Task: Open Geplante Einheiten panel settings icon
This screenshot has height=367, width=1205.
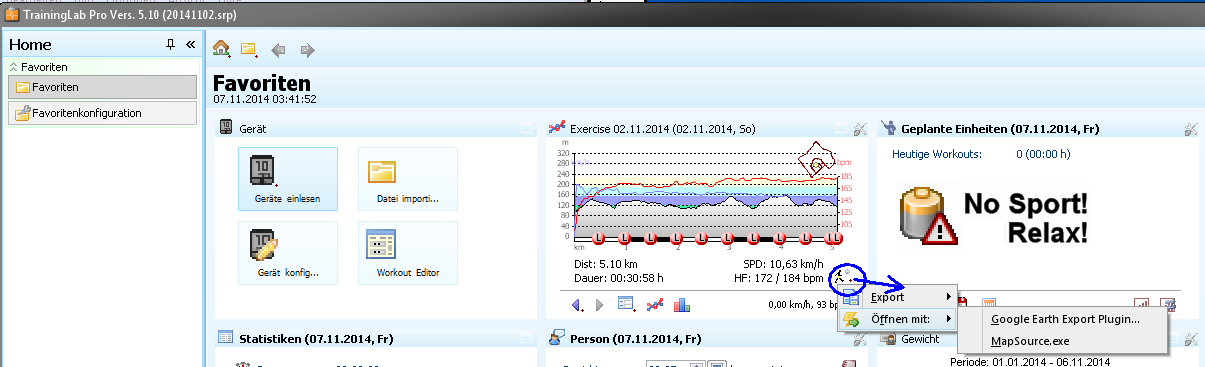Action: point(1190,128)
